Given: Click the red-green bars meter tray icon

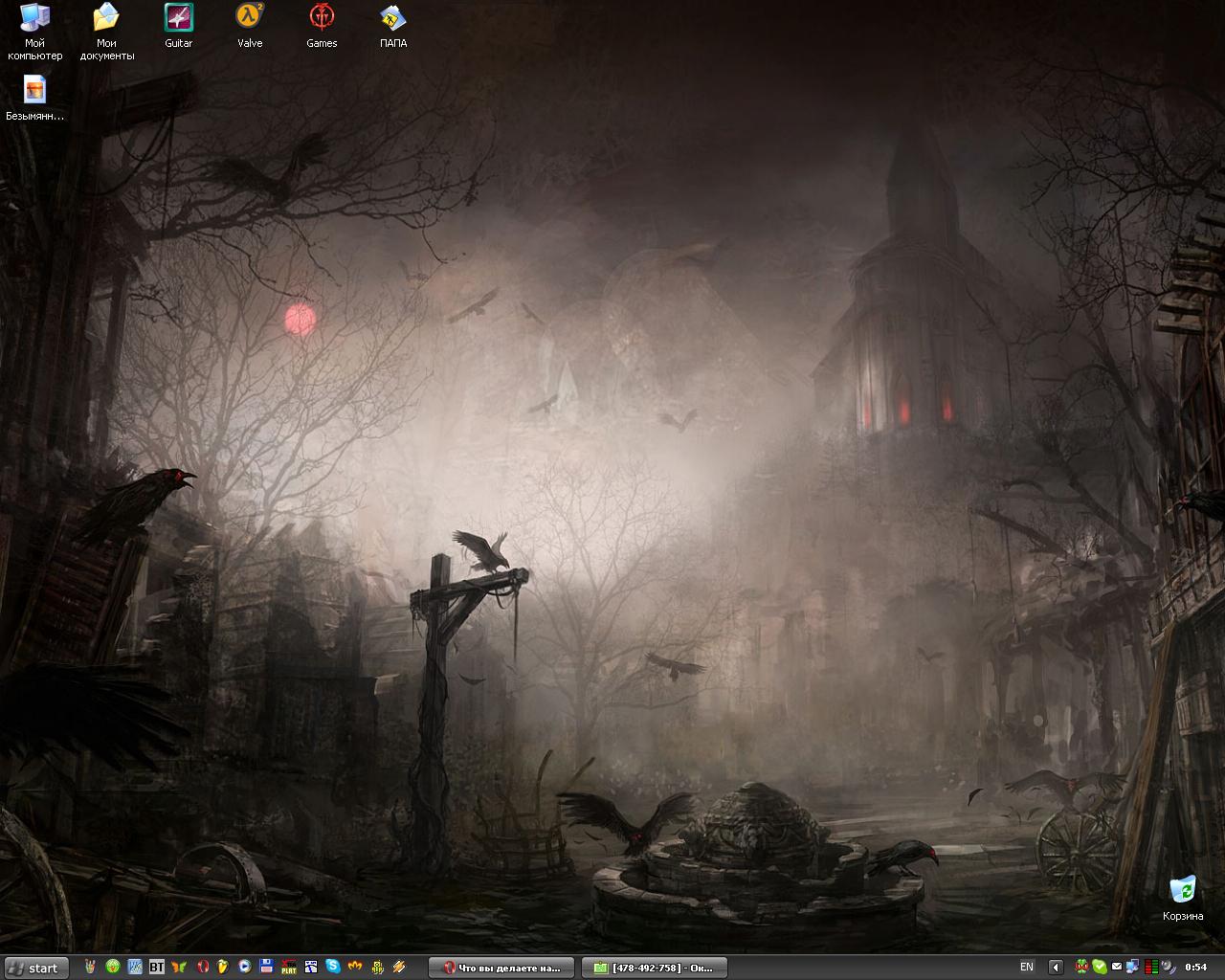Looking at the screenshot, I should point(1151,967).
